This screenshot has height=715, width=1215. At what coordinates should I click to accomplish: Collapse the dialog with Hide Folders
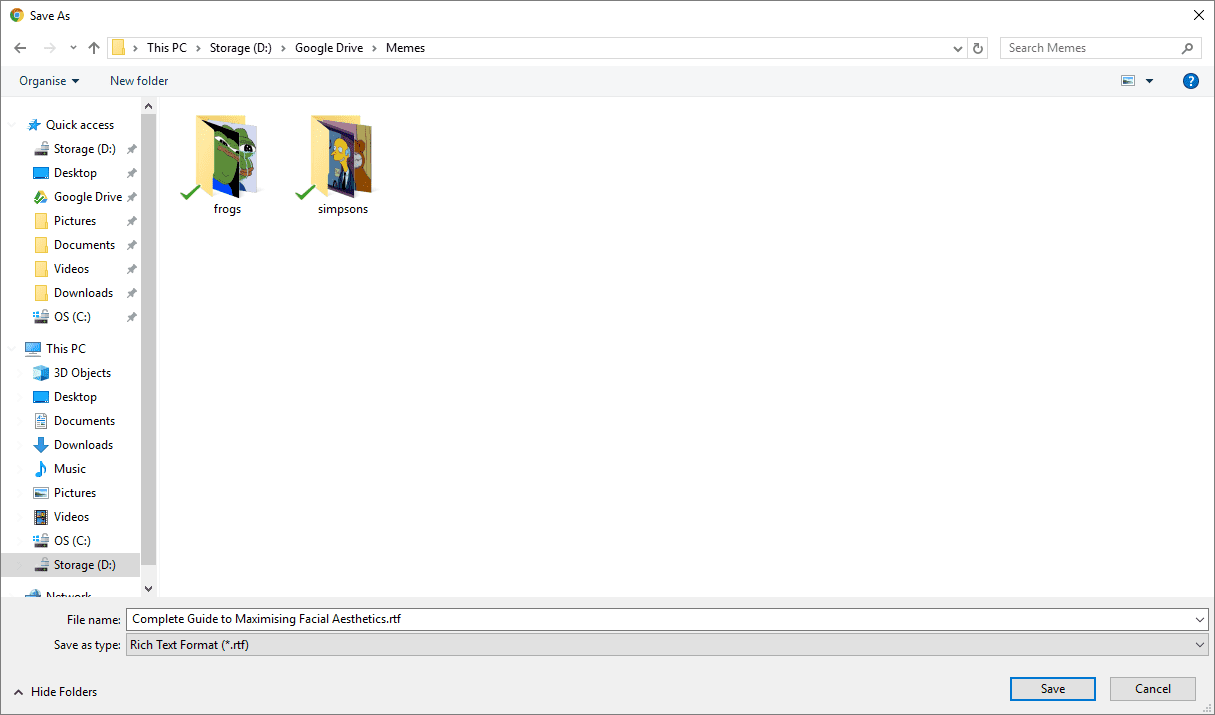point(55,691)
